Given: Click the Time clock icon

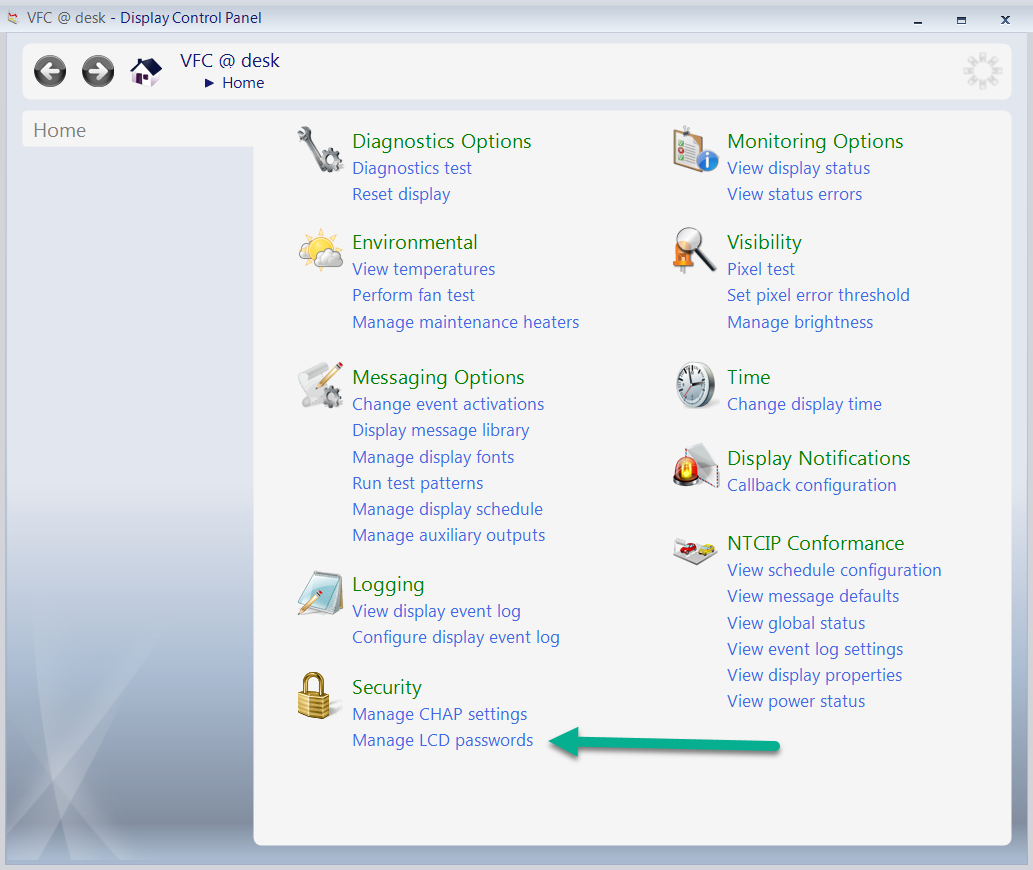Looking at the screenshot, I should point(695,385).
